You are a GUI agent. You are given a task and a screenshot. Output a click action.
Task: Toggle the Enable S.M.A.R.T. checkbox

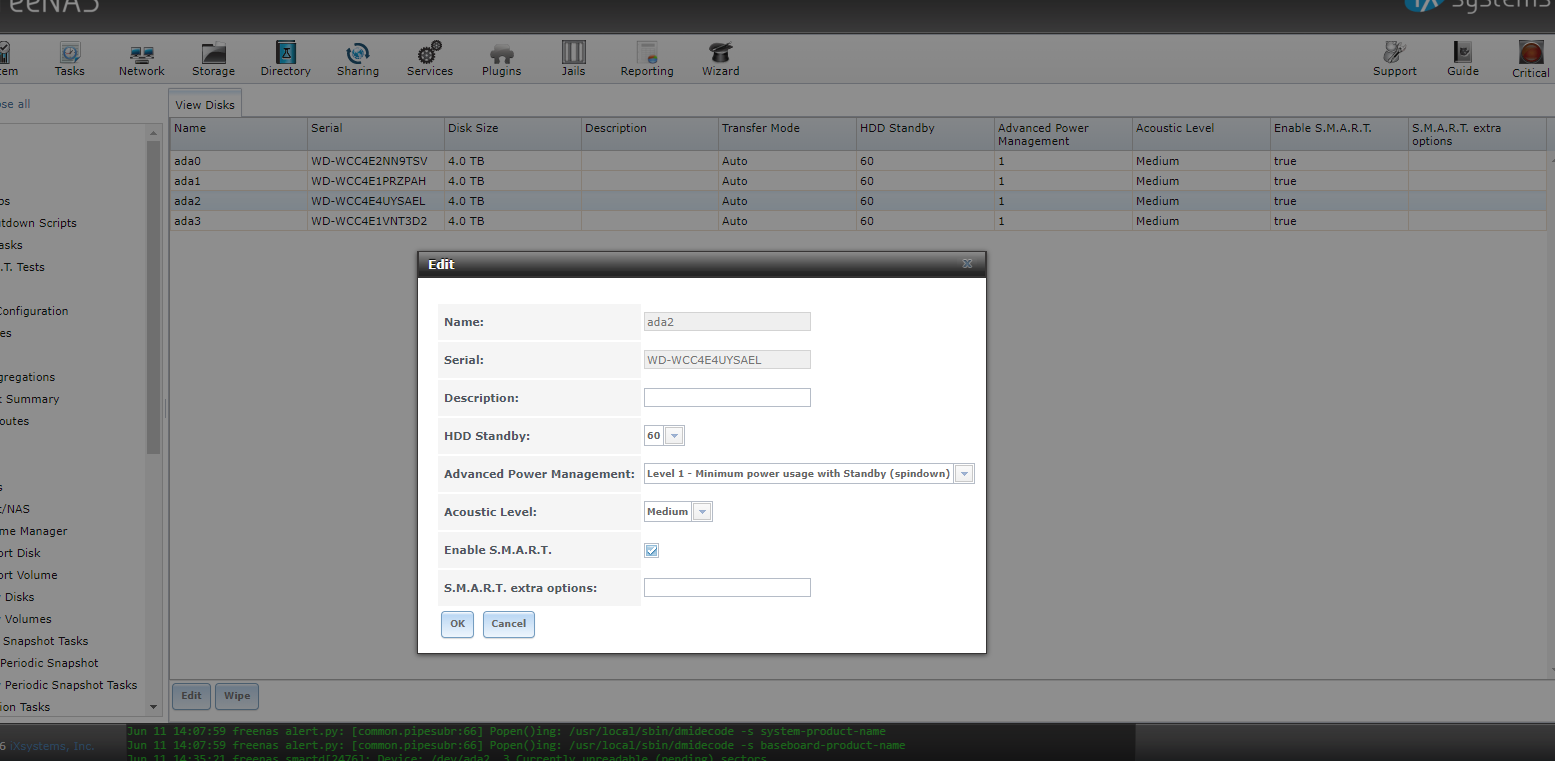tap(651, 550)
